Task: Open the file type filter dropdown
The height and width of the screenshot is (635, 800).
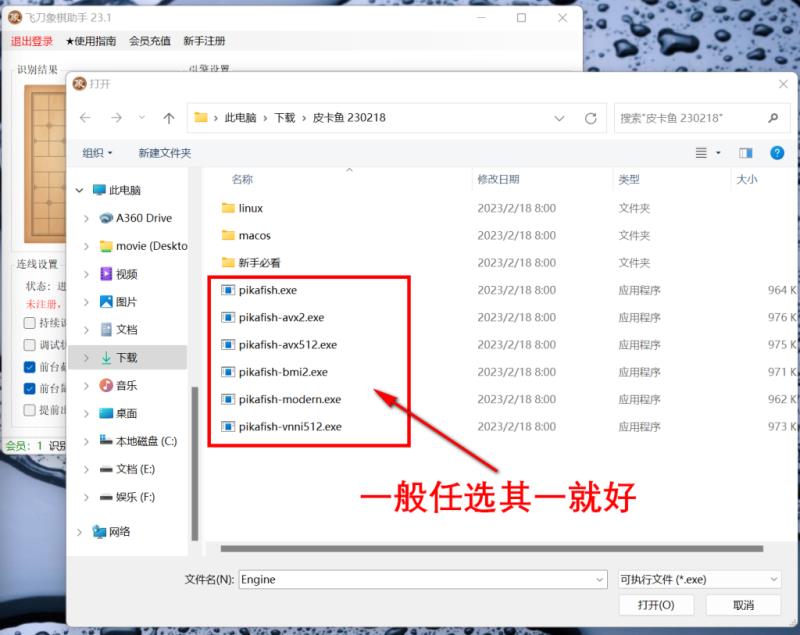Action: pyautogui.click(x=699, y=579)
